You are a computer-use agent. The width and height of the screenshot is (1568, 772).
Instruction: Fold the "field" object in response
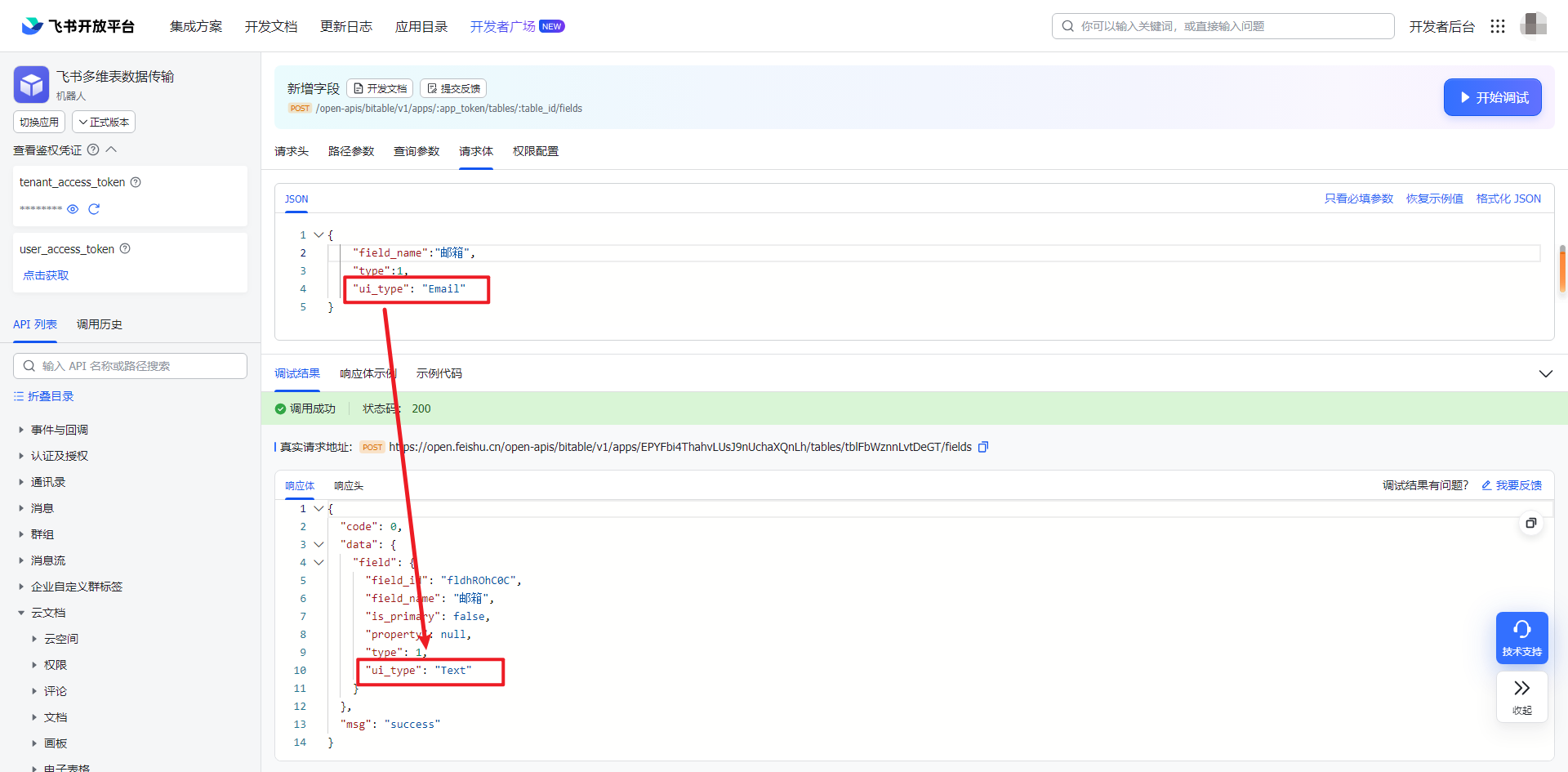click(318, 562)
